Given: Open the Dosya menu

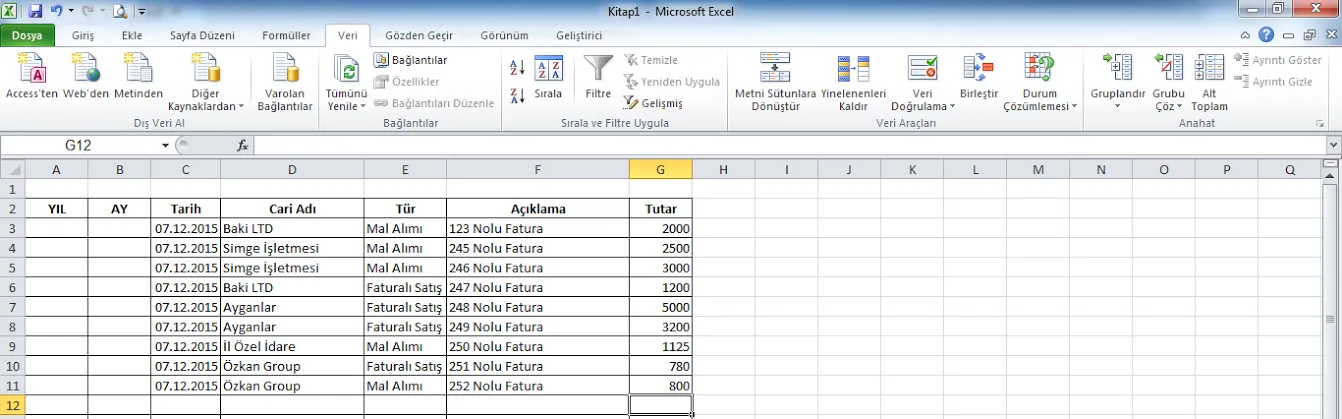Looking at the screenshot, I should point(27,35).
